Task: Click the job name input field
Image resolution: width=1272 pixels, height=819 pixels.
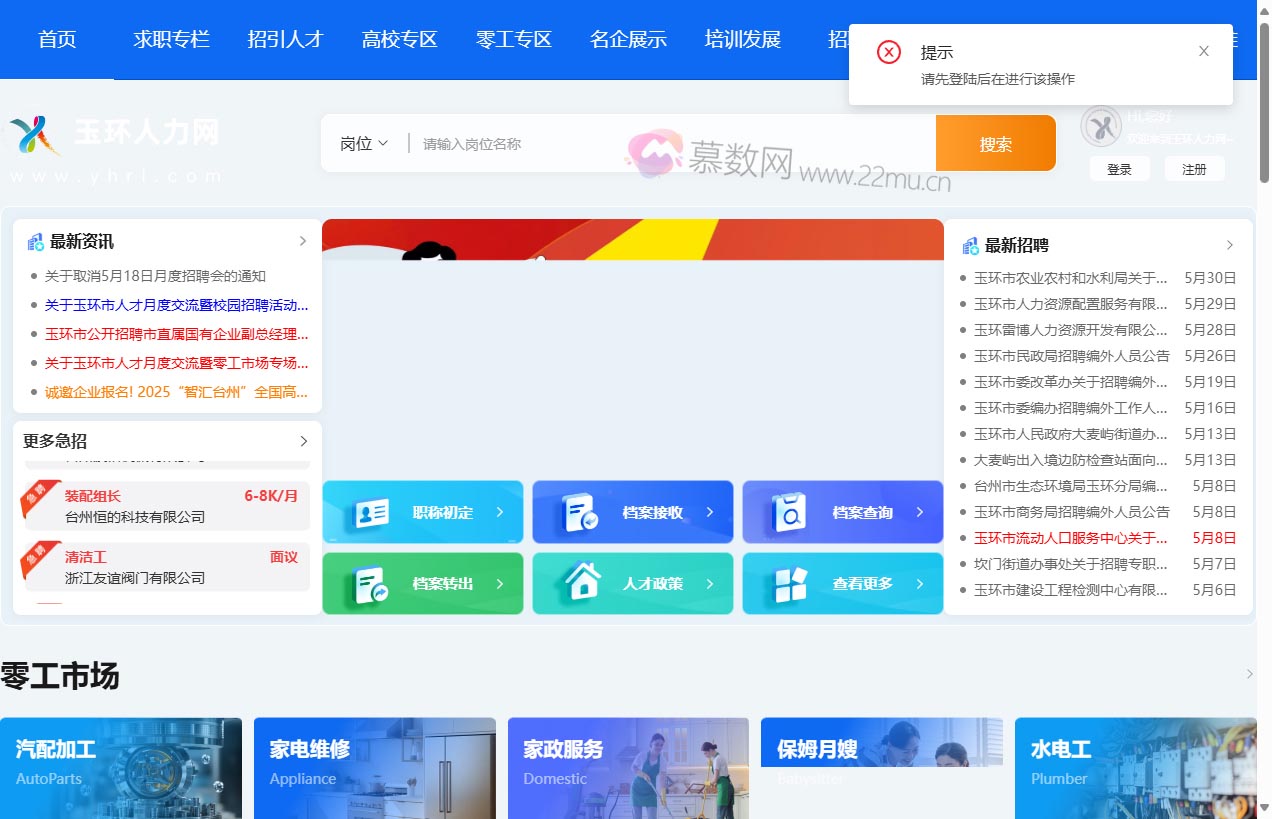Action: pos(600,143)
